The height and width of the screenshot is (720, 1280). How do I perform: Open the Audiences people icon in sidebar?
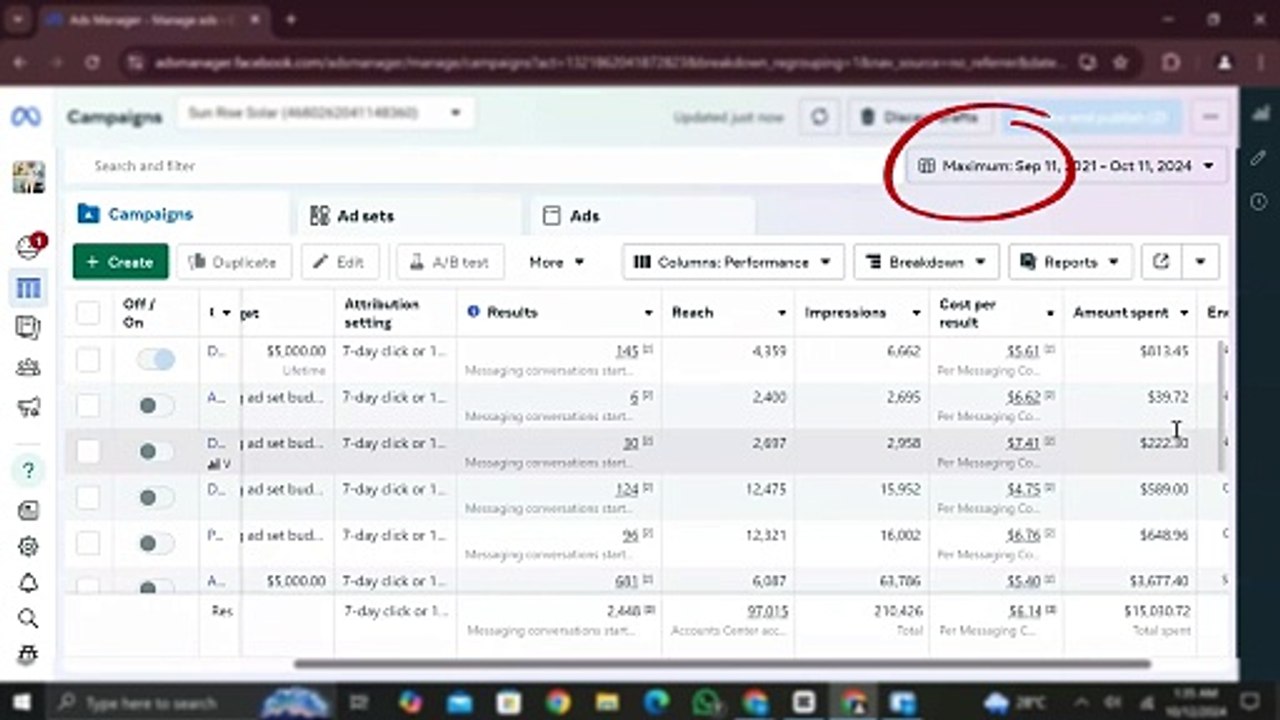click(x=28, y=366)
